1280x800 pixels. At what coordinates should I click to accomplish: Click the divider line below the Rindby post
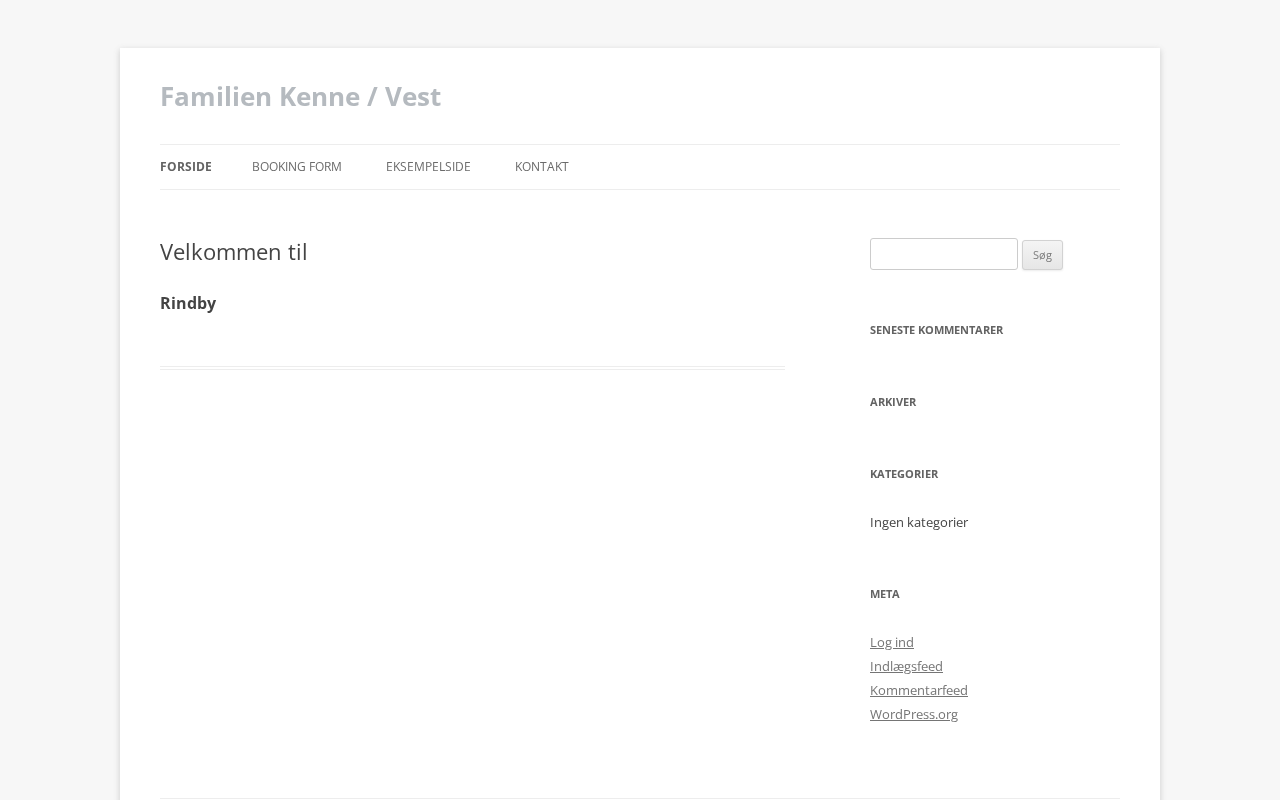click(472, 368)
